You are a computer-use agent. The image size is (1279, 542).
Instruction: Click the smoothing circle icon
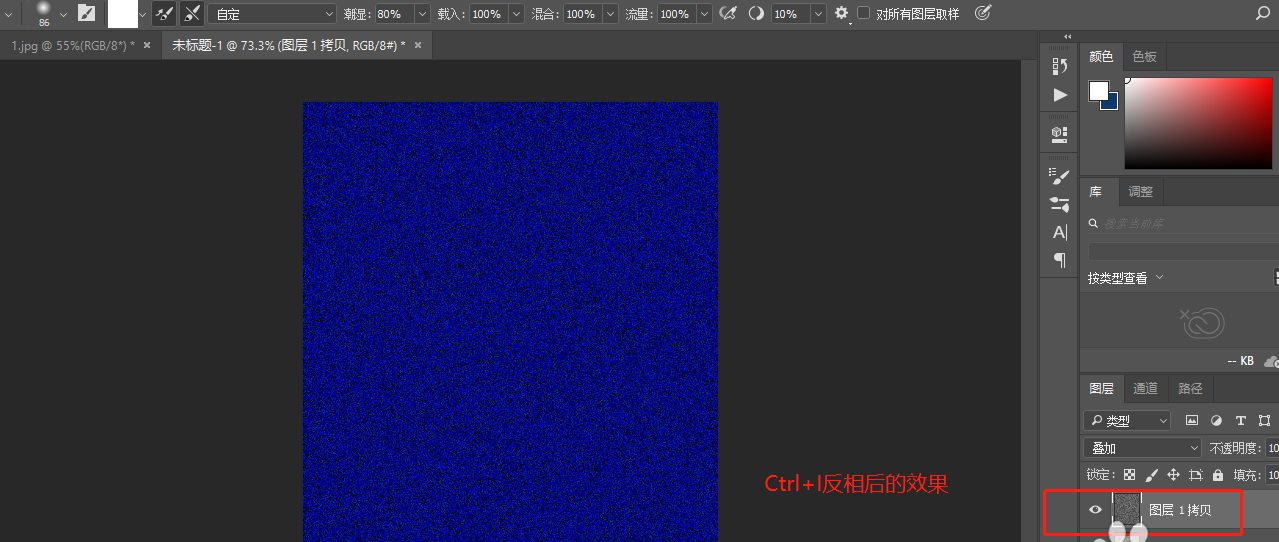point(756,13)
